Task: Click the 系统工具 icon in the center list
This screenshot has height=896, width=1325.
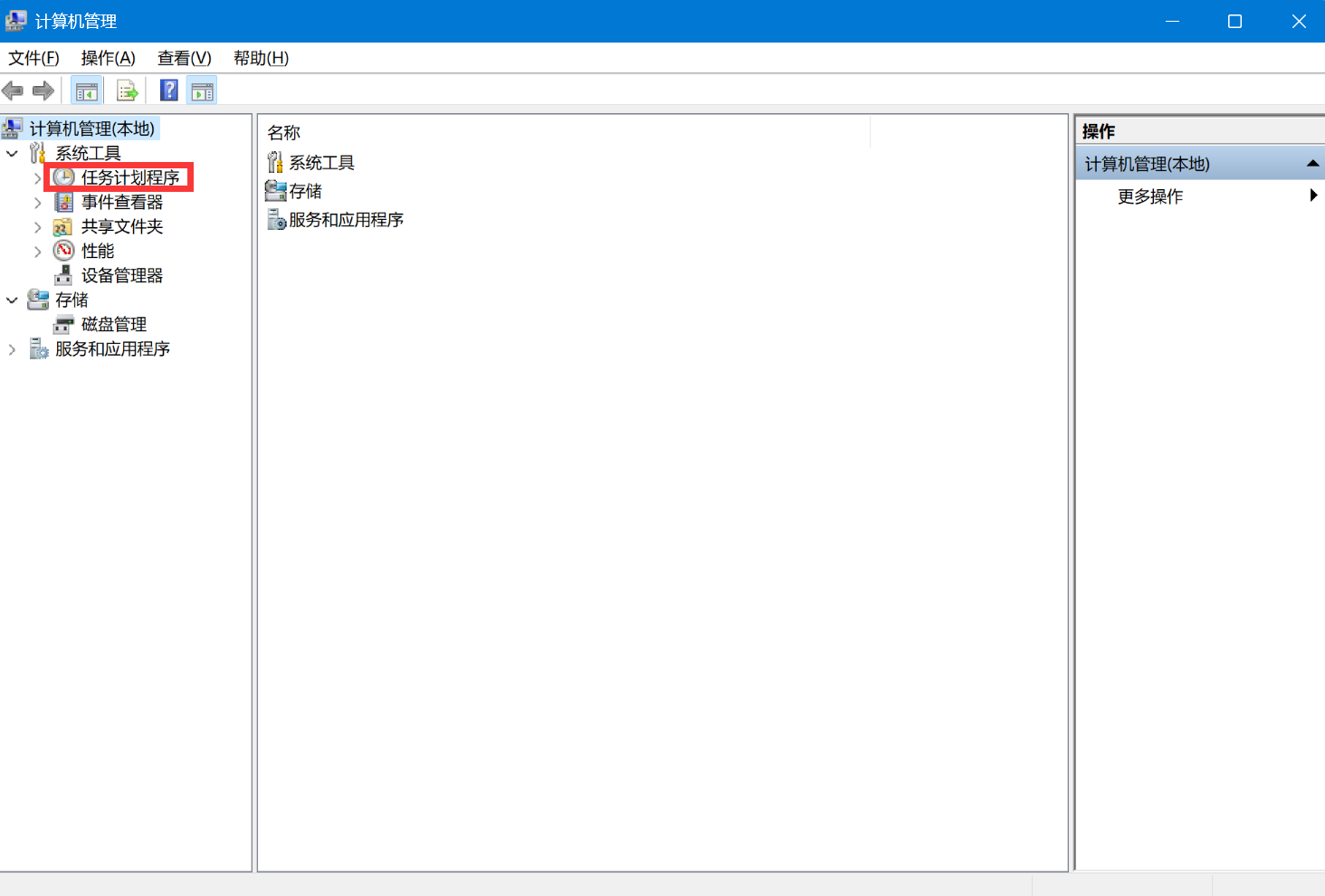Action: (275, 162)
